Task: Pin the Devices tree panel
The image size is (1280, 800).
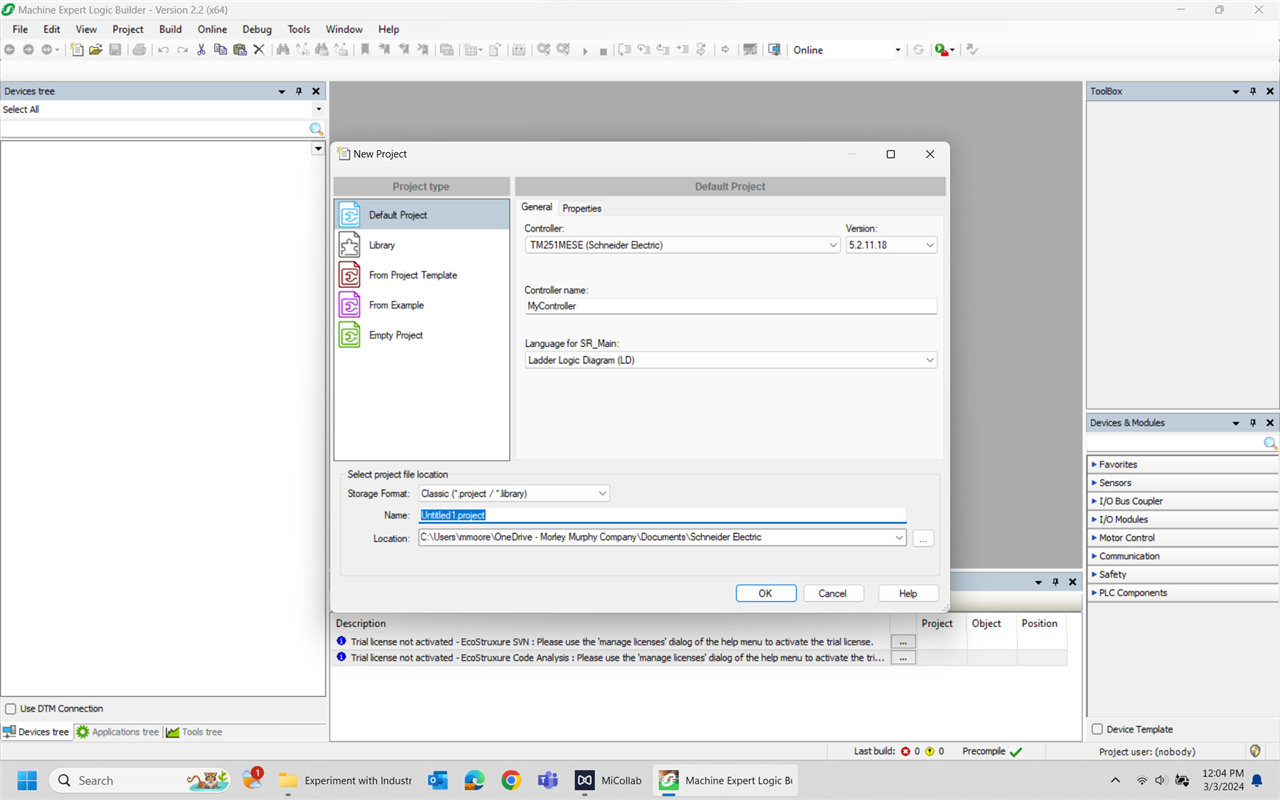Action: [x=299, y=91]
